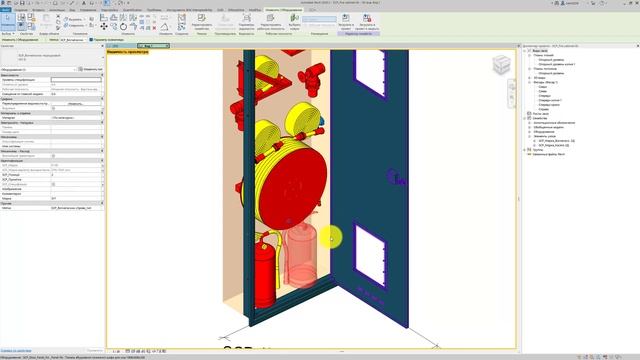This screenshot has width=640, height=360.
Task: Open the Level dropdown in options bar
Action: [73, 40]
